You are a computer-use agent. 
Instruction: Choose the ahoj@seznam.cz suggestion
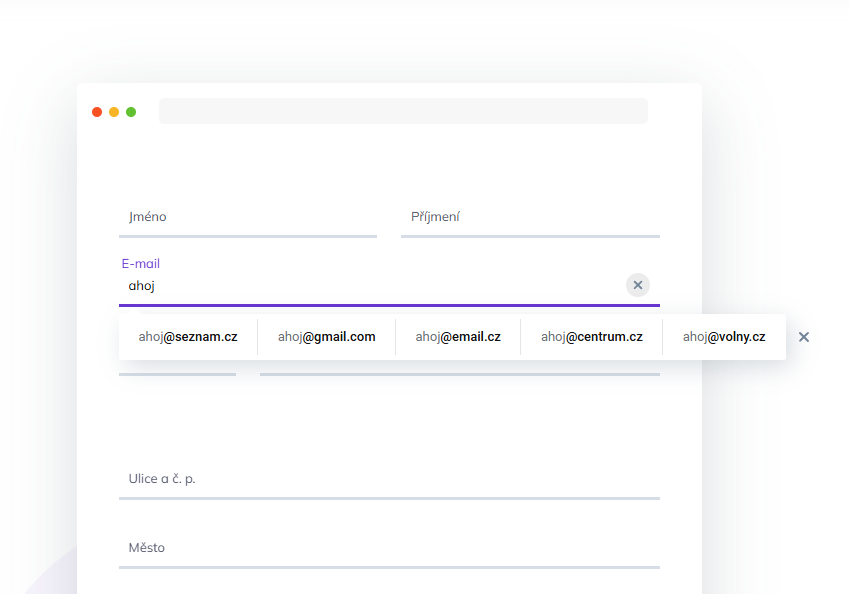coord(188,337)
